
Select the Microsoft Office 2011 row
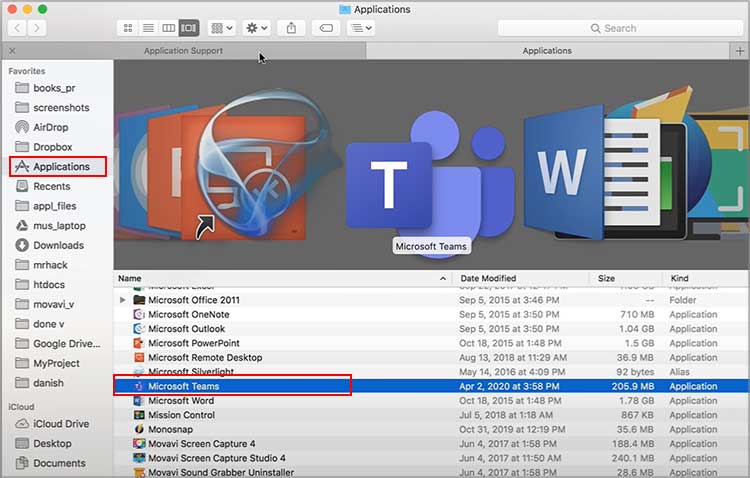431,300
